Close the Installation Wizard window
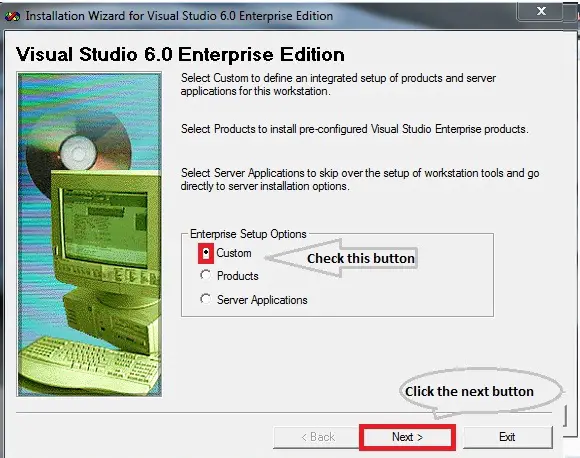Screen dimensions: 580x458 pos(541,11)
